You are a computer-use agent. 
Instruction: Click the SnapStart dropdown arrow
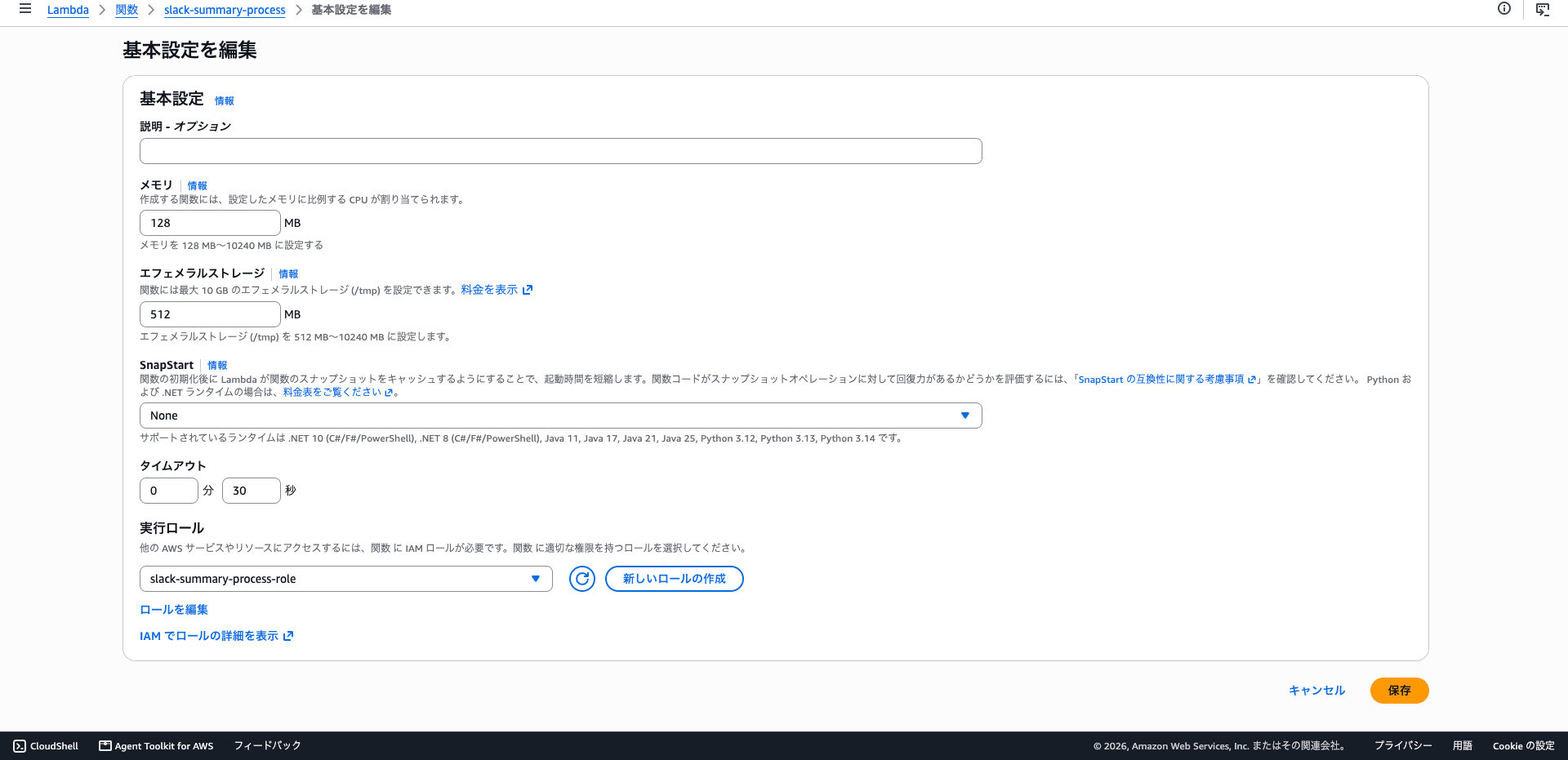965,416
